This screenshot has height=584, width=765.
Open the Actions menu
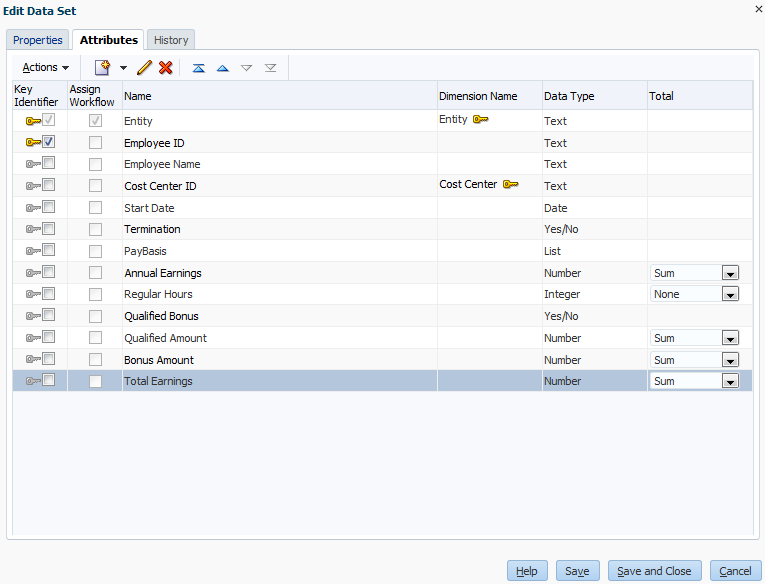[x=45, y=67]
